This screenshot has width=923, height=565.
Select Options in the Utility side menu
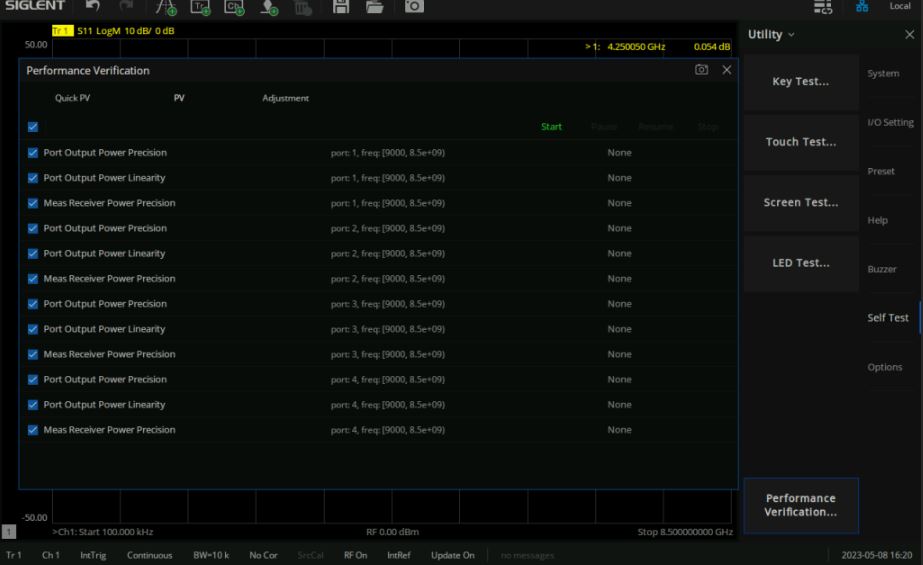(884, 367)
